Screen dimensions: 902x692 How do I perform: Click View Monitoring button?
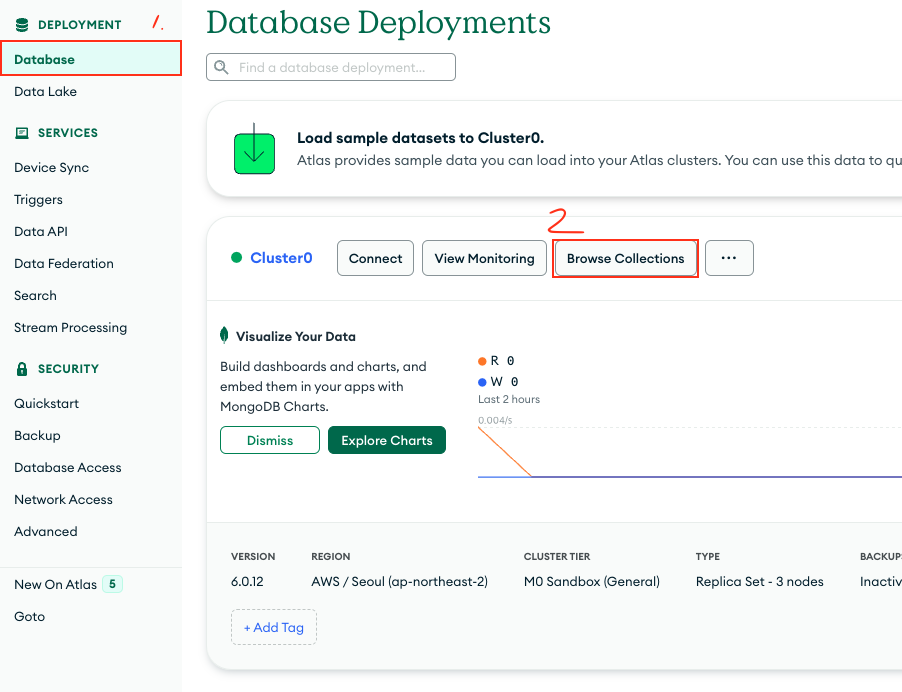tap(484, 258)
